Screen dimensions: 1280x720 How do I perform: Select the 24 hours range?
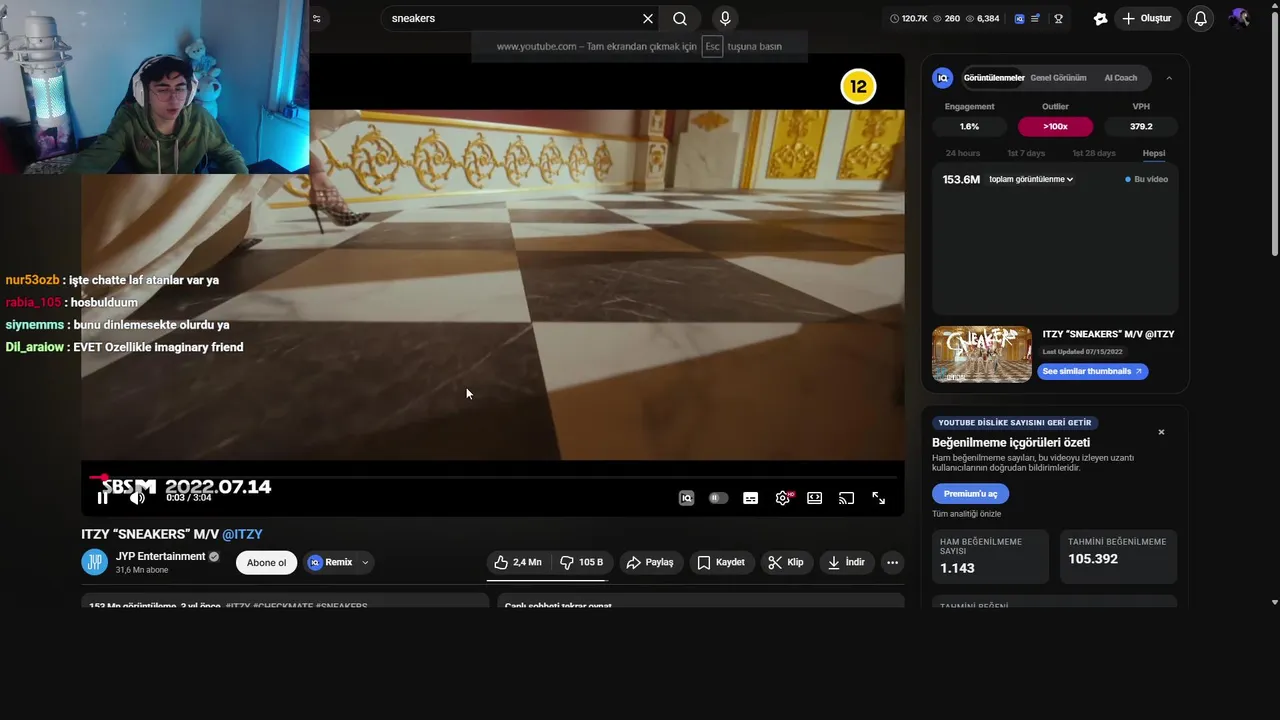coord(963,153)
